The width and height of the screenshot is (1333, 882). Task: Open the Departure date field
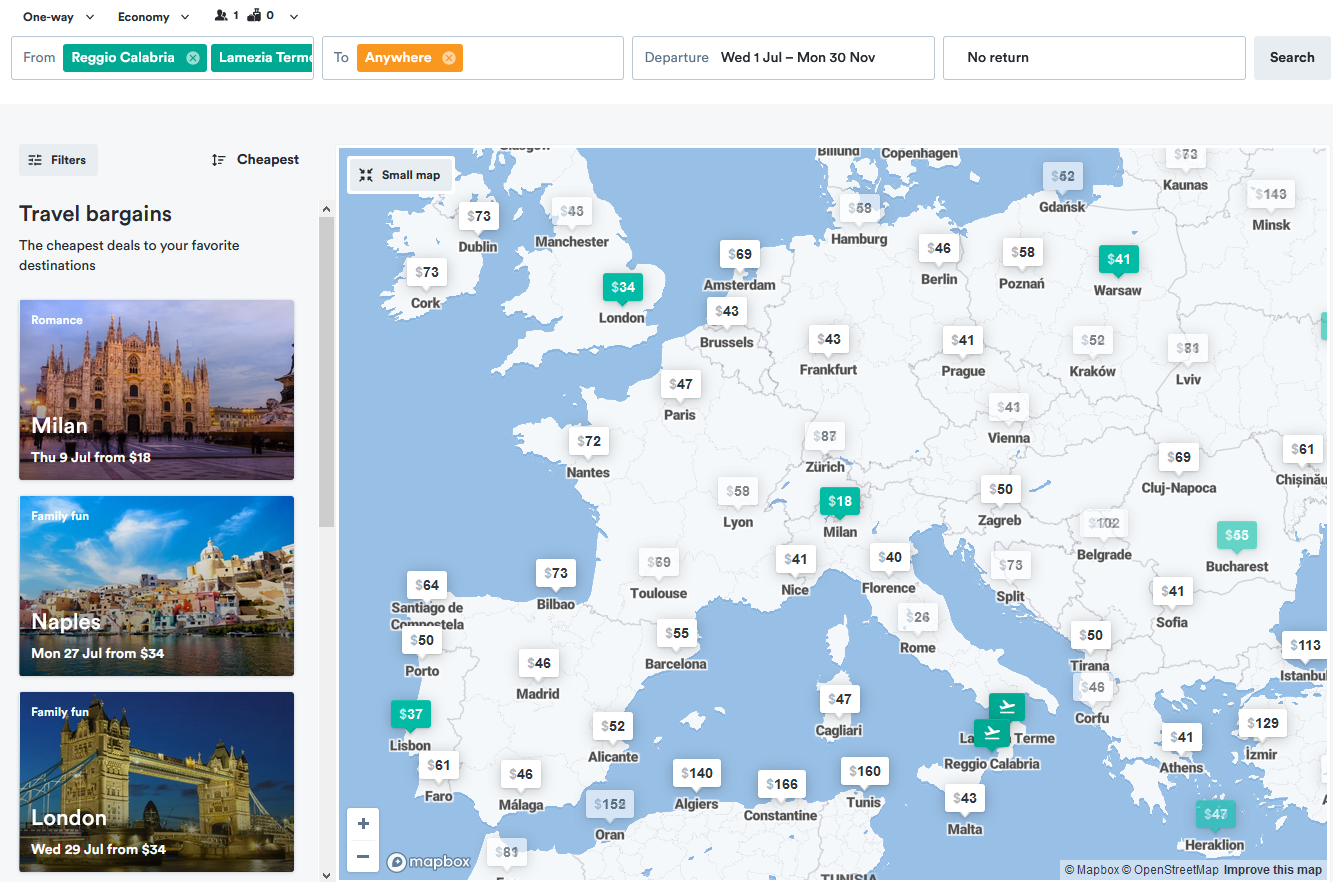point(783,58)
